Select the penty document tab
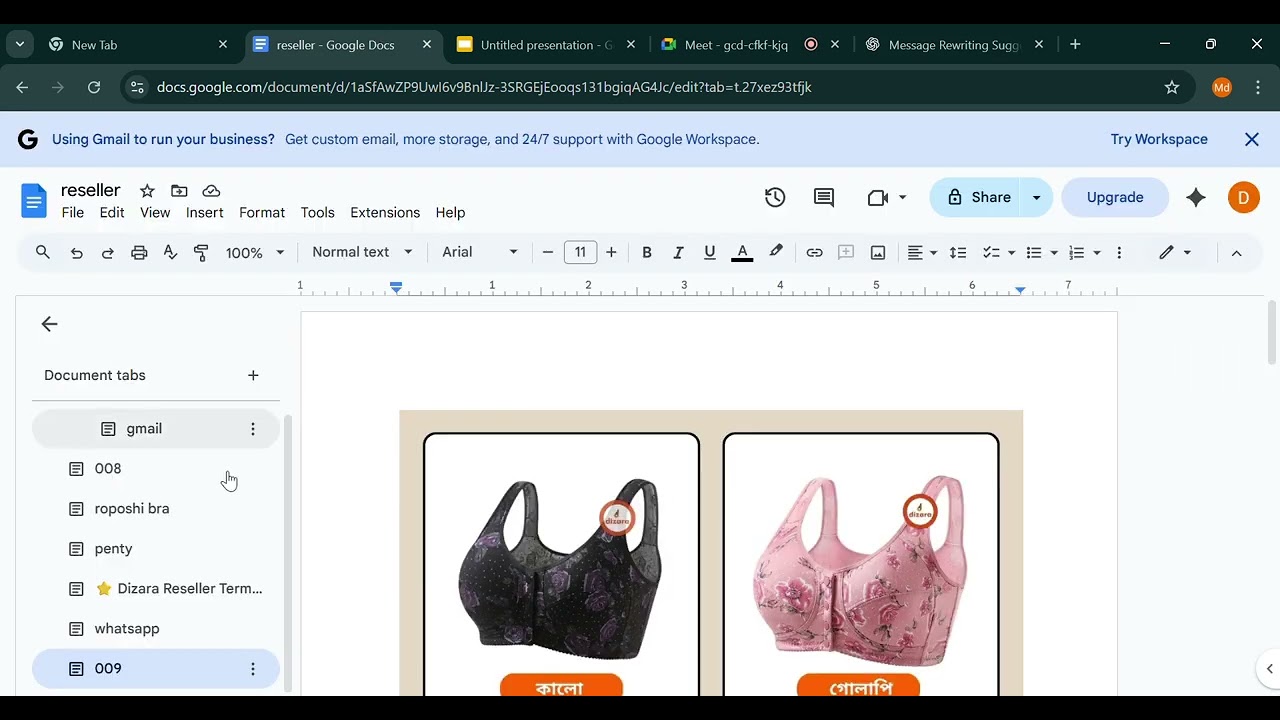This screenshot has height=720, width=1280. tap(156, 549)
